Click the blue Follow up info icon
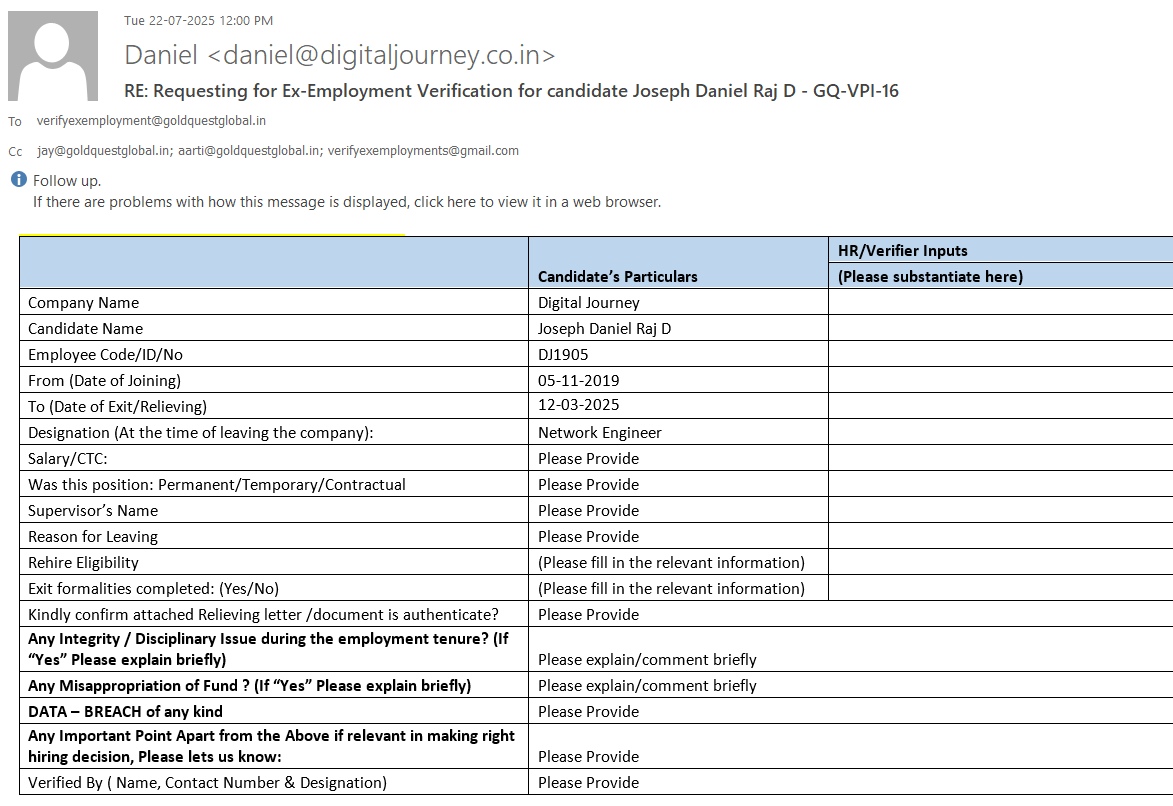 click(x=19, y=180)
